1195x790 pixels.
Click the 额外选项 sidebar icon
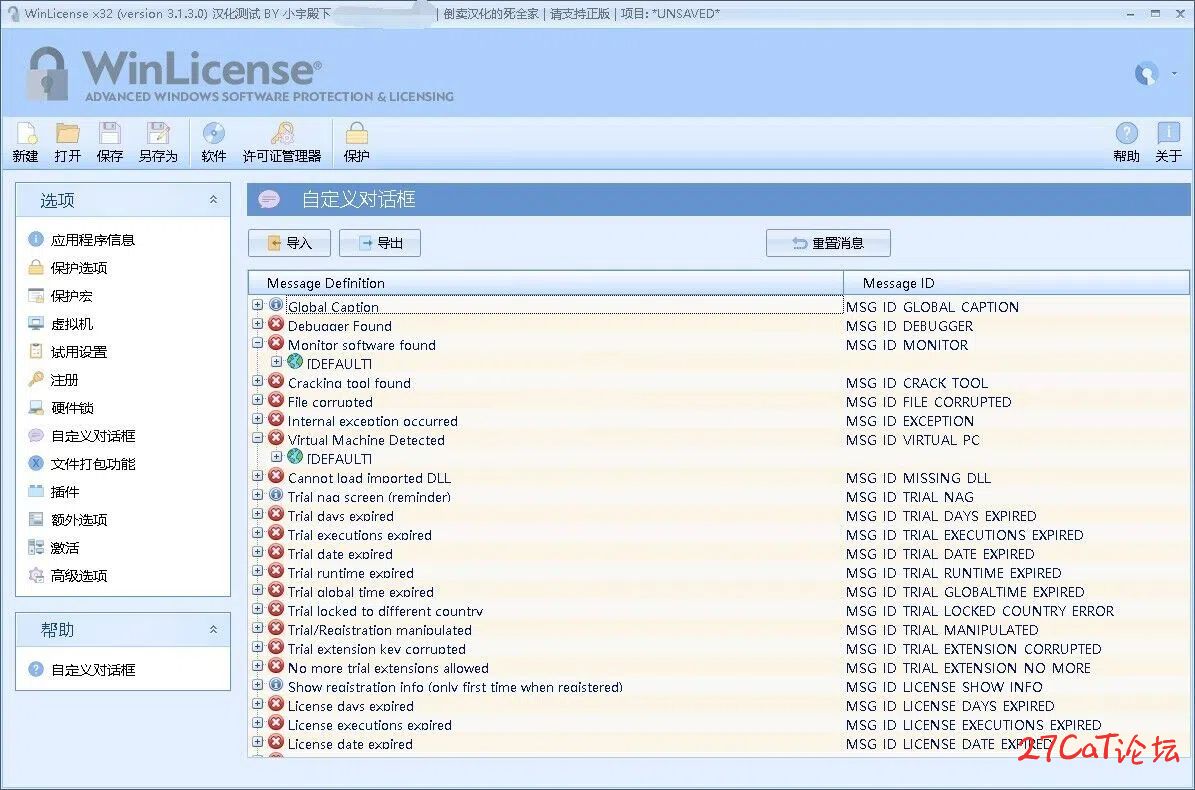click(36, 520)
